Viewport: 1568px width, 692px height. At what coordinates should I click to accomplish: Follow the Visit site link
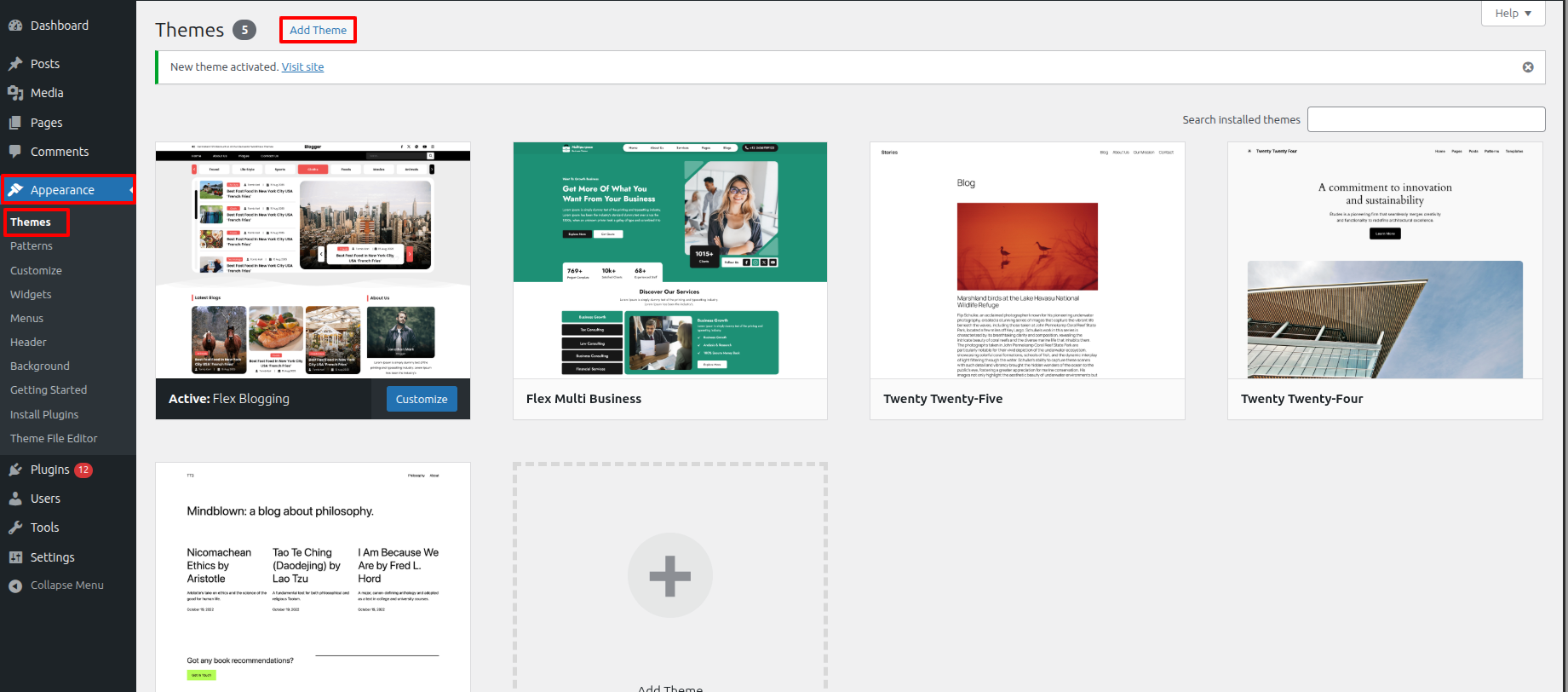tap(302, 67)
